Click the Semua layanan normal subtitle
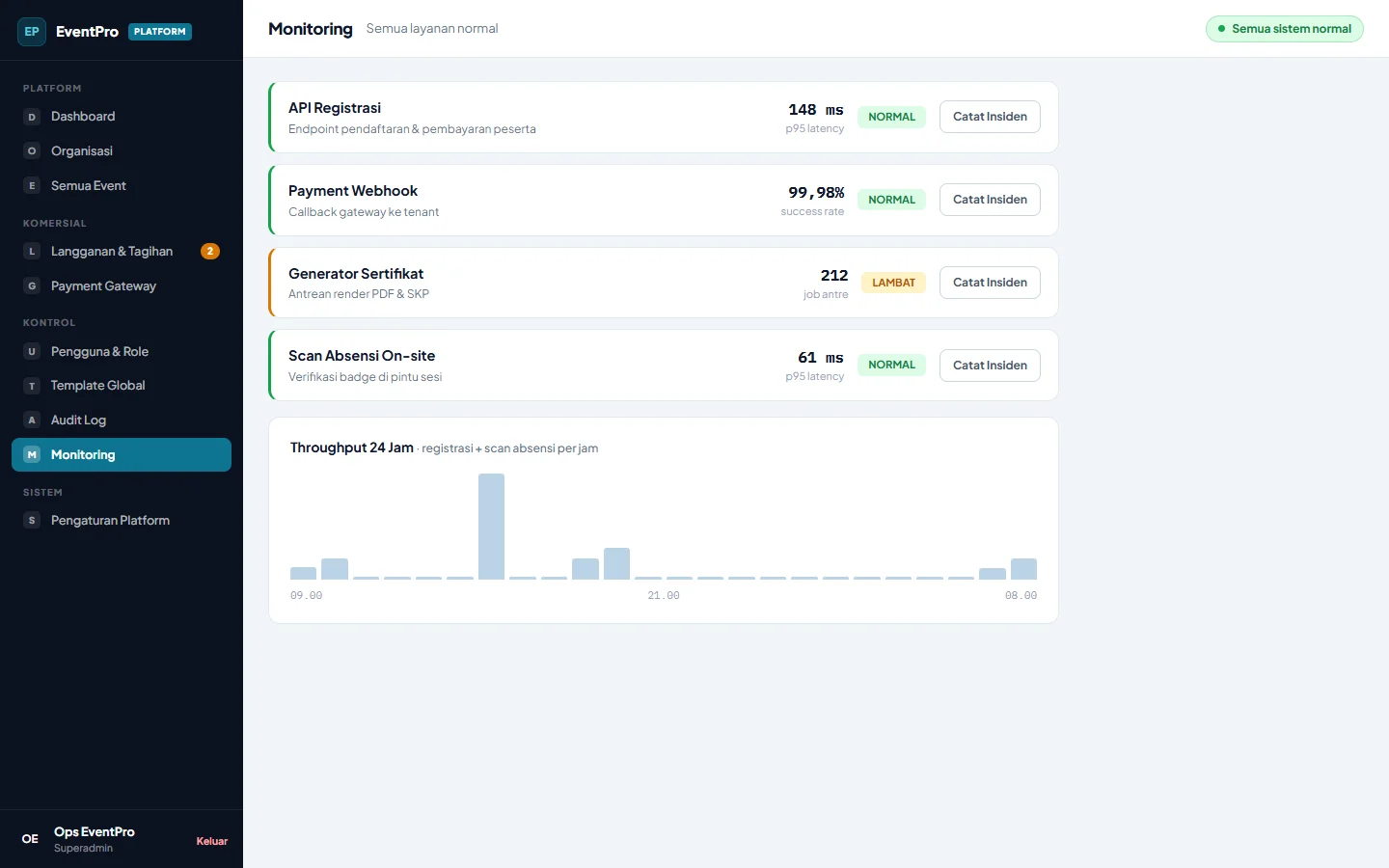The height and width of the screenshot is (868, 1389). [432, 29]
